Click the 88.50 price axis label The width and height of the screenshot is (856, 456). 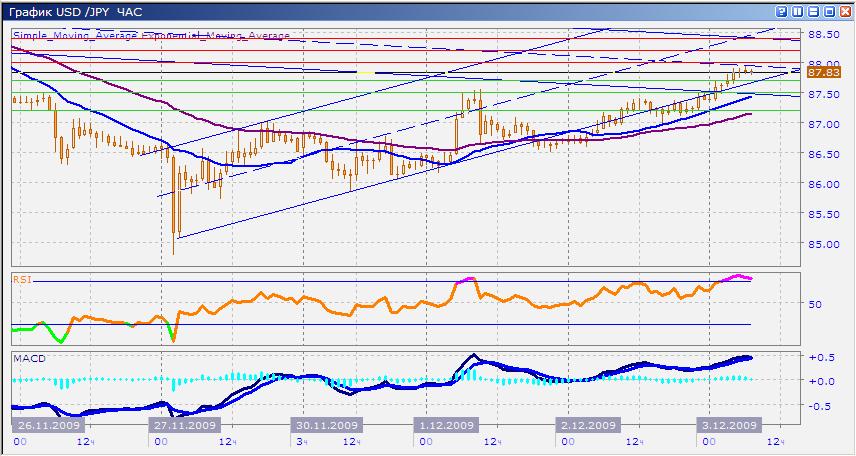(x=823, y=34)
